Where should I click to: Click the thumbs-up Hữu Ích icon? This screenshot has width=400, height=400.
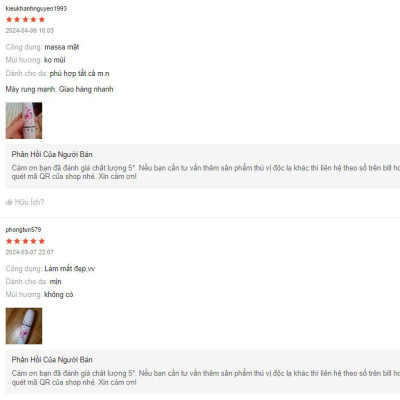click(9, 202)
